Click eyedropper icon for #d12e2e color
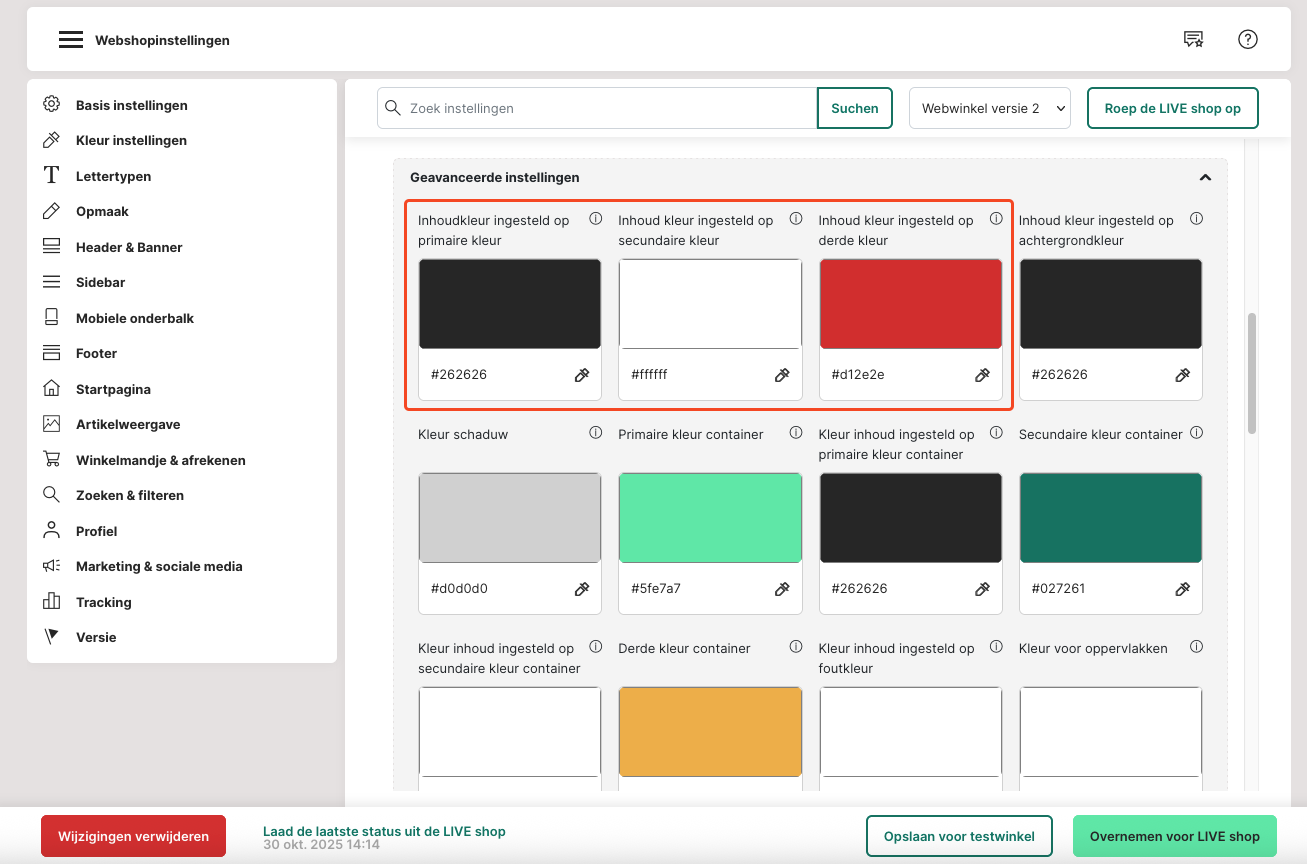This screenshot has height=864, width=1307. point(982,375)
